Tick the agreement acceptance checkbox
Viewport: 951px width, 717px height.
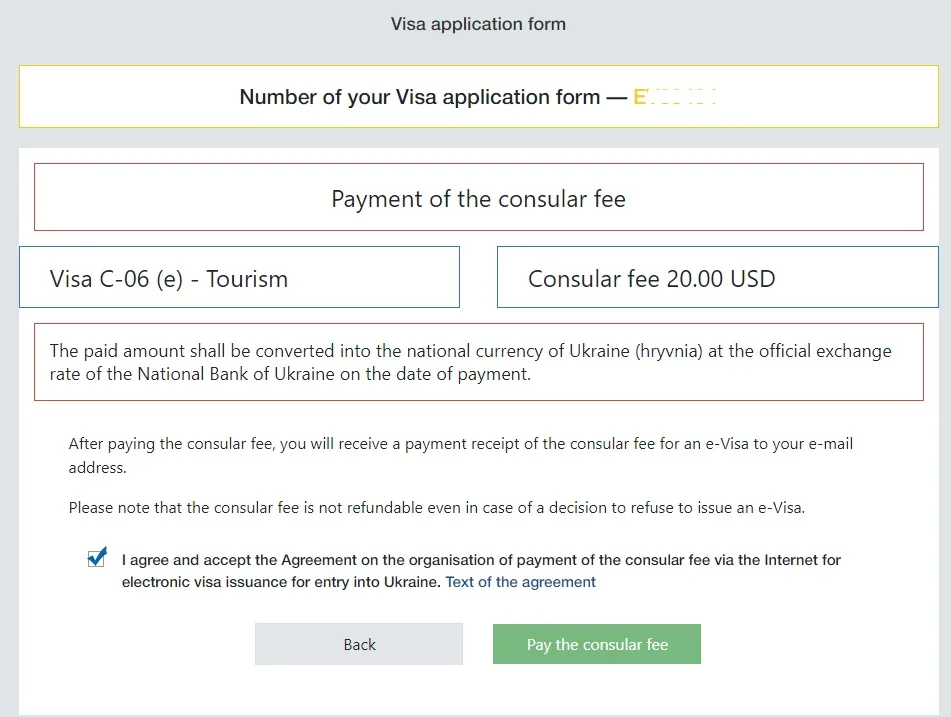pyautogui.click(x=96, y=557)
